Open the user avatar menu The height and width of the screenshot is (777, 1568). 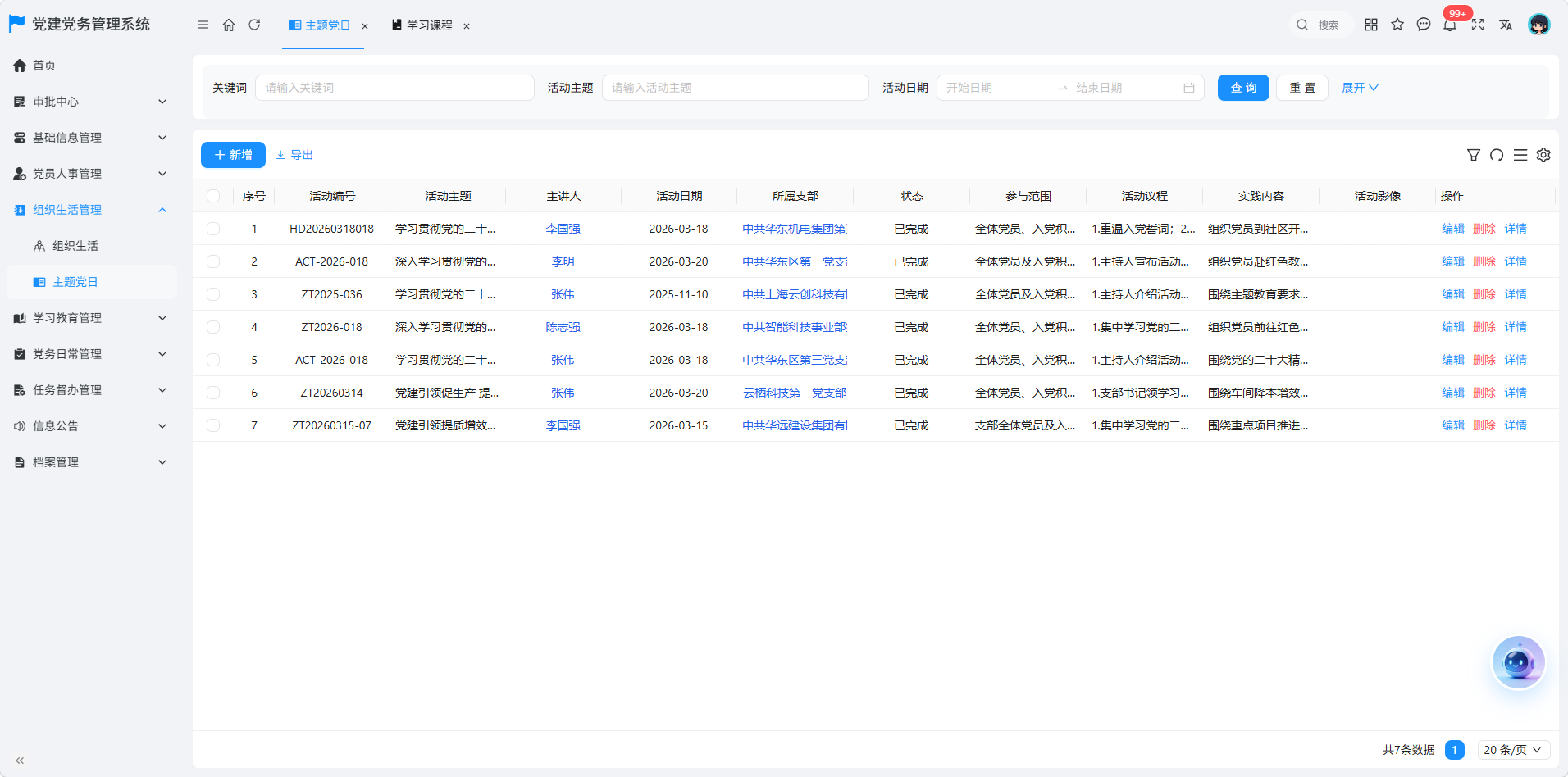click(1539, 25)
